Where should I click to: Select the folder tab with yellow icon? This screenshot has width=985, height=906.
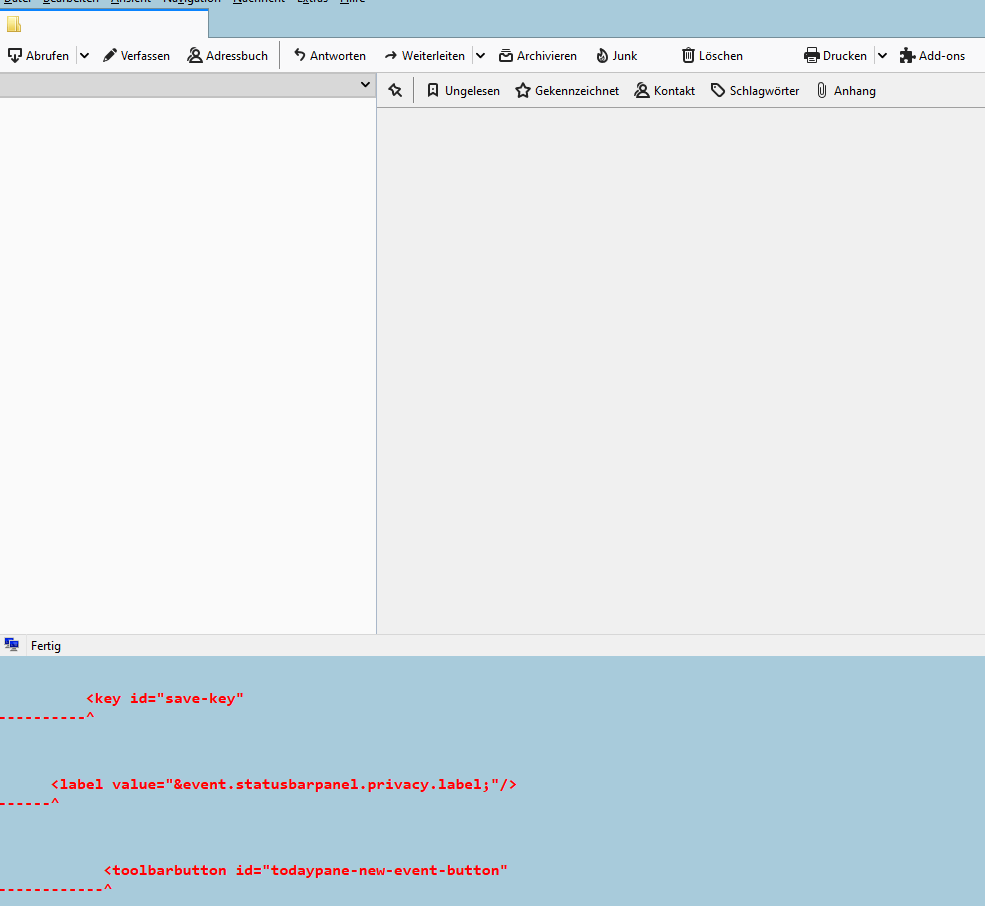click(x=14, y=25)
